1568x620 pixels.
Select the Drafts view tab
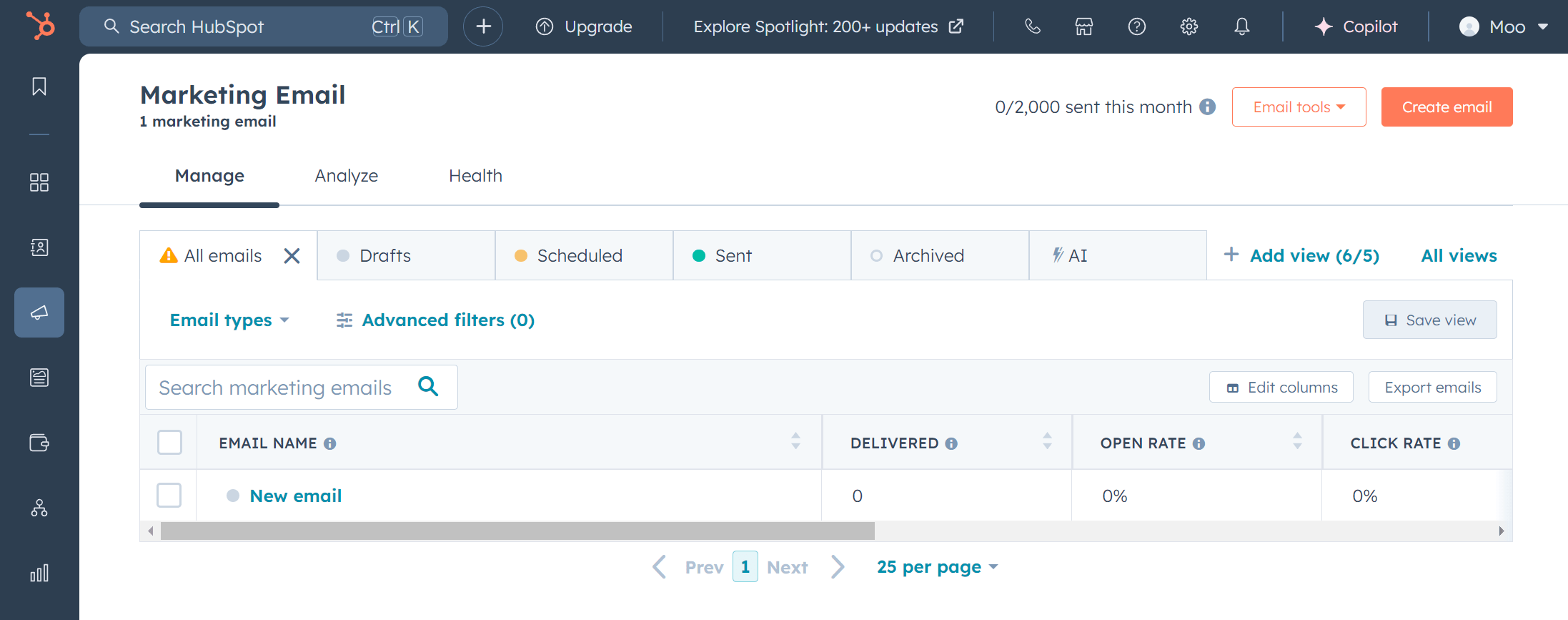pyautogui.click(x=406, y=255)
